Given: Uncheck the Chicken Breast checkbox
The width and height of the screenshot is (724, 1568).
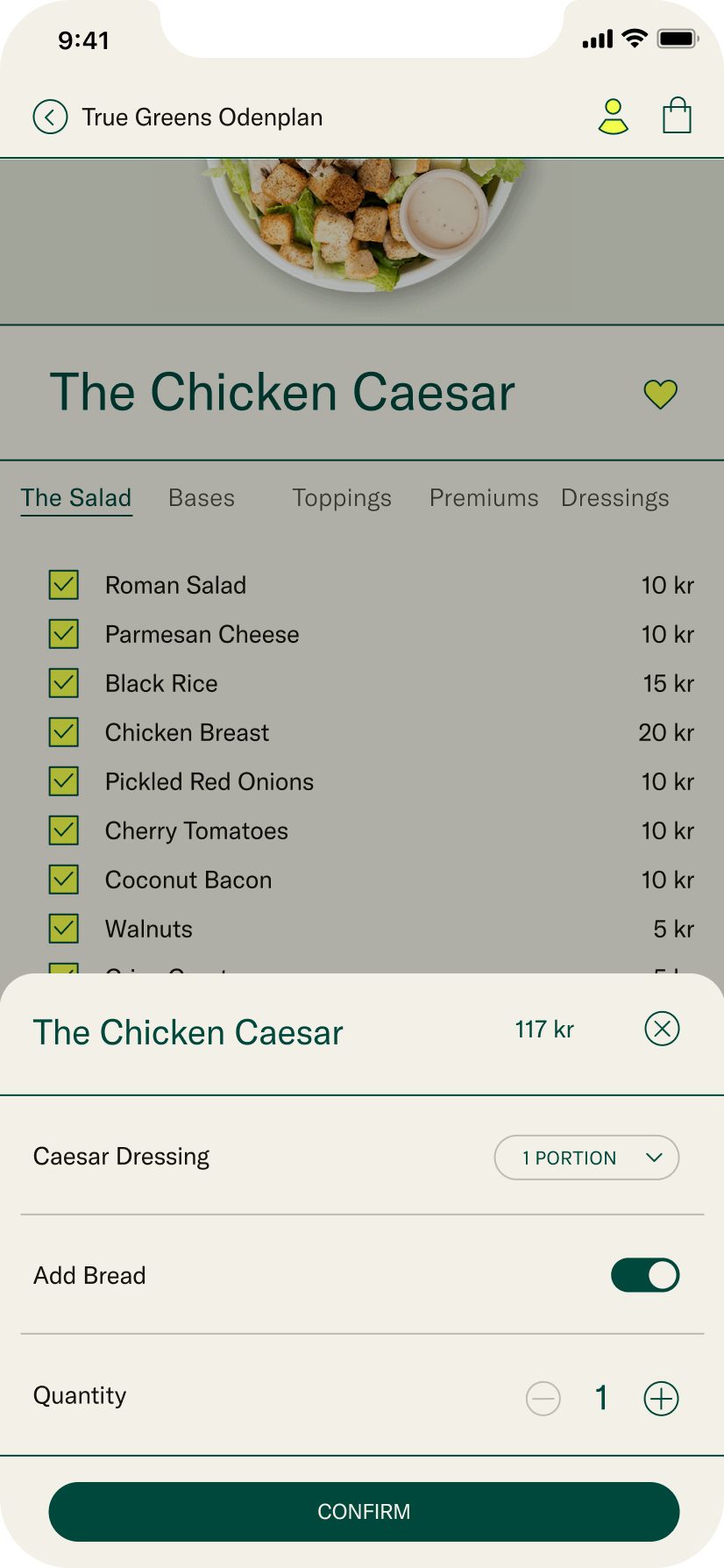Looking at the screenshot, I should [64, 732].
